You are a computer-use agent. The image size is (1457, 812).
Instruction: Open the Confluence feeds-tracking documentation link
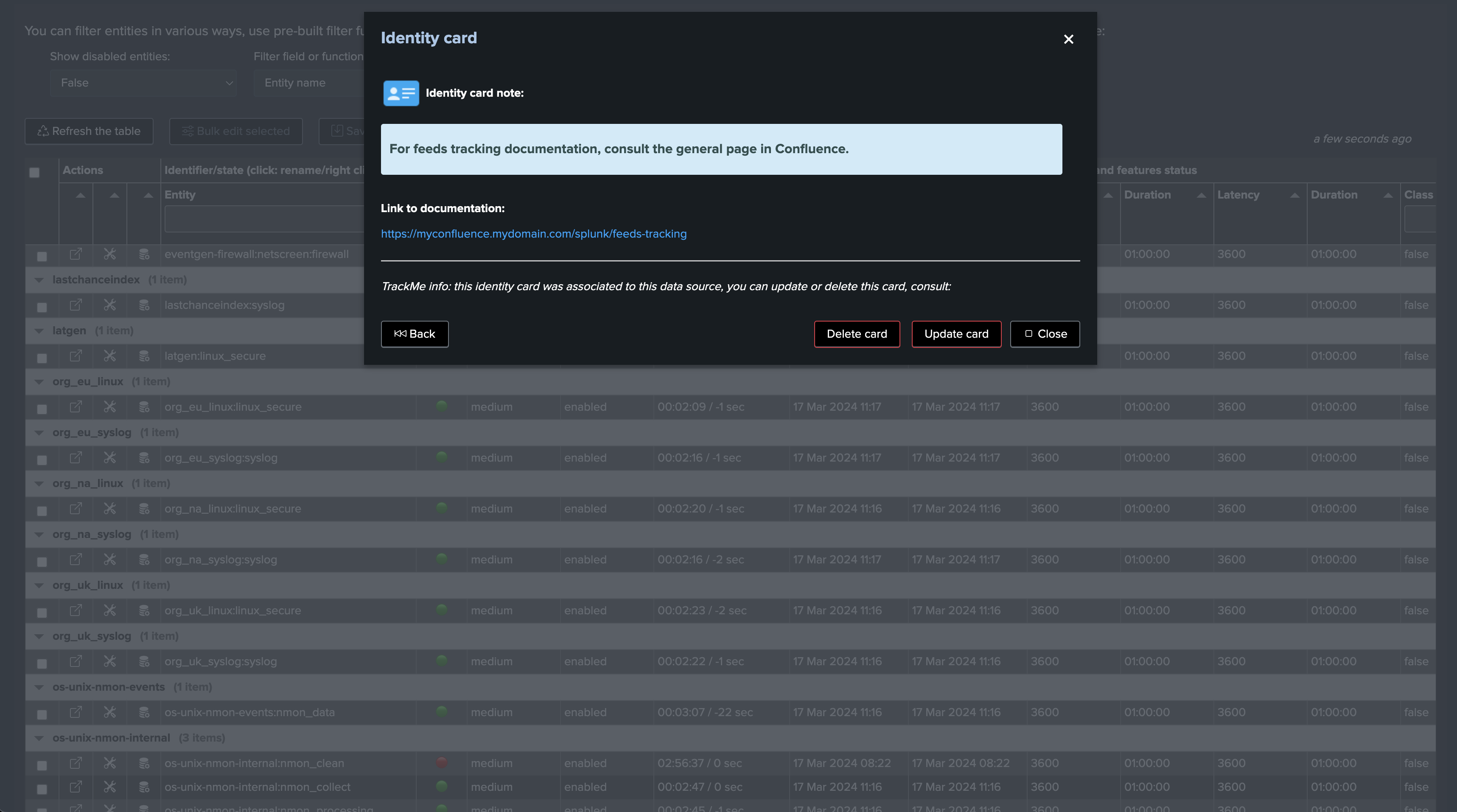[x=533, y=233]
